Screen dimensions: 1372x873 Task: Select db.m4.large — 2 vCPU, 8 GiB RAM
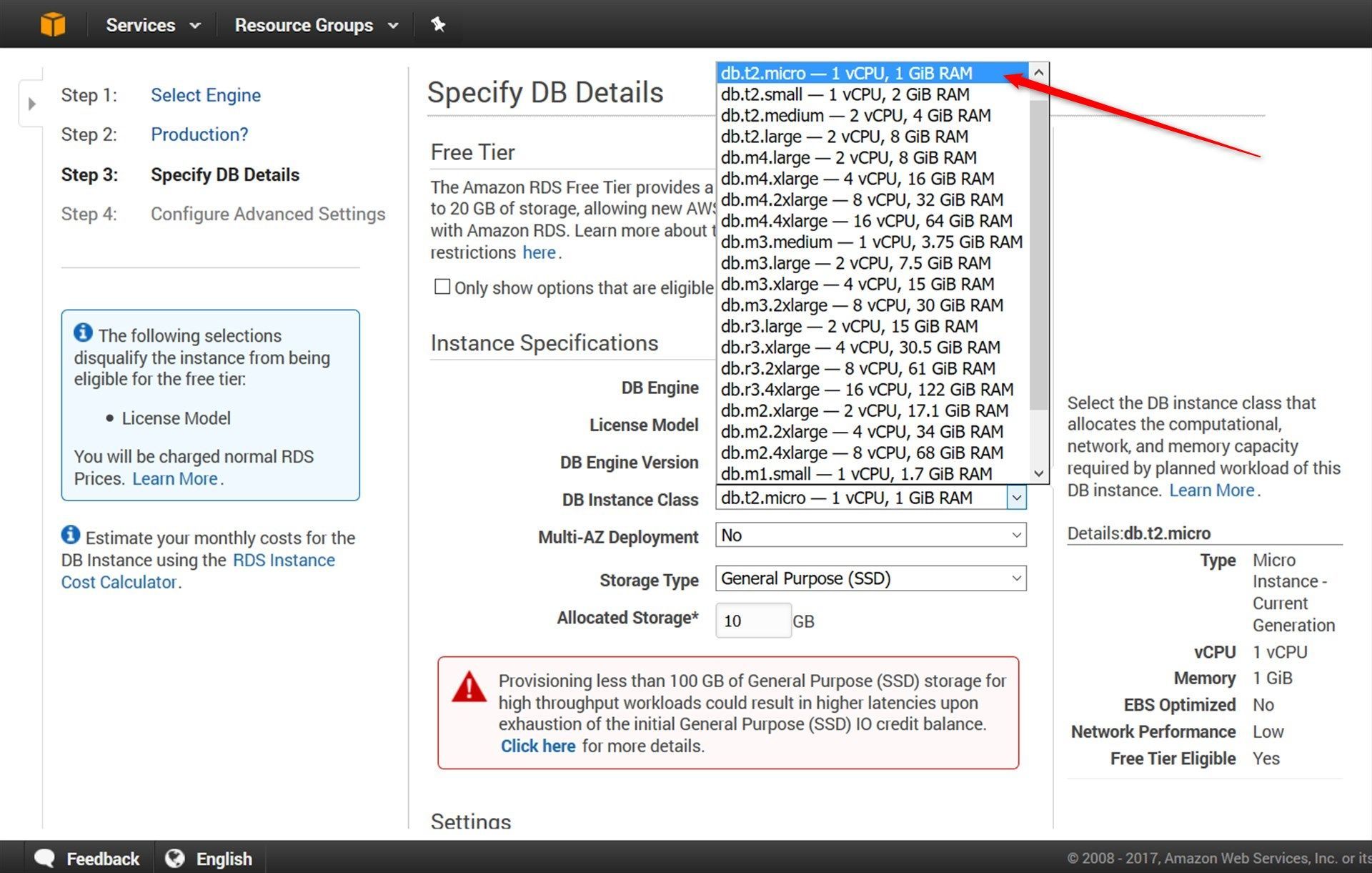(x=873, y=157)
